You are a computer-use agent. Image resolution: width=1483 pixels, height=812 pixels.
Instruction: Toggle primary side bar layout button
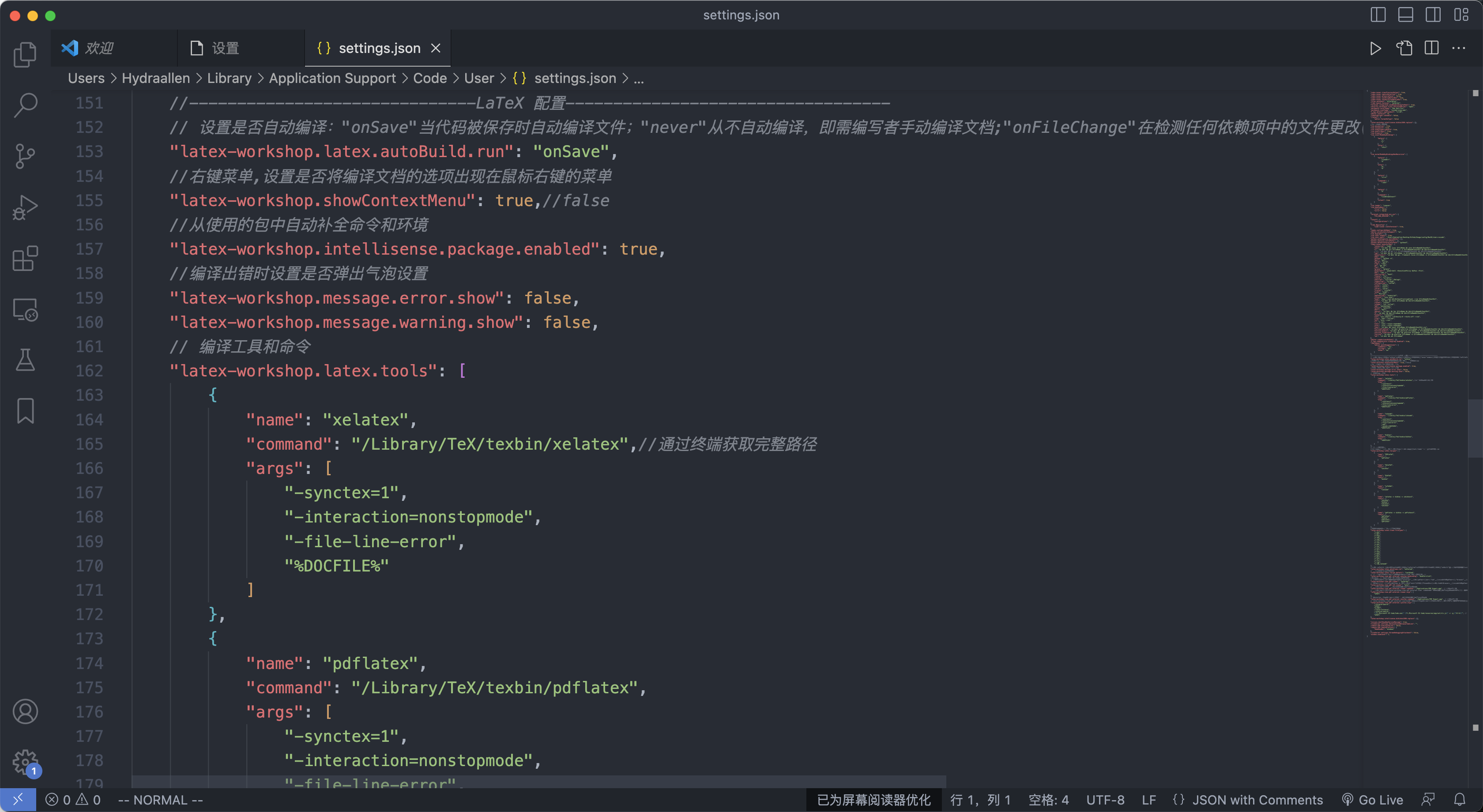1378,15
